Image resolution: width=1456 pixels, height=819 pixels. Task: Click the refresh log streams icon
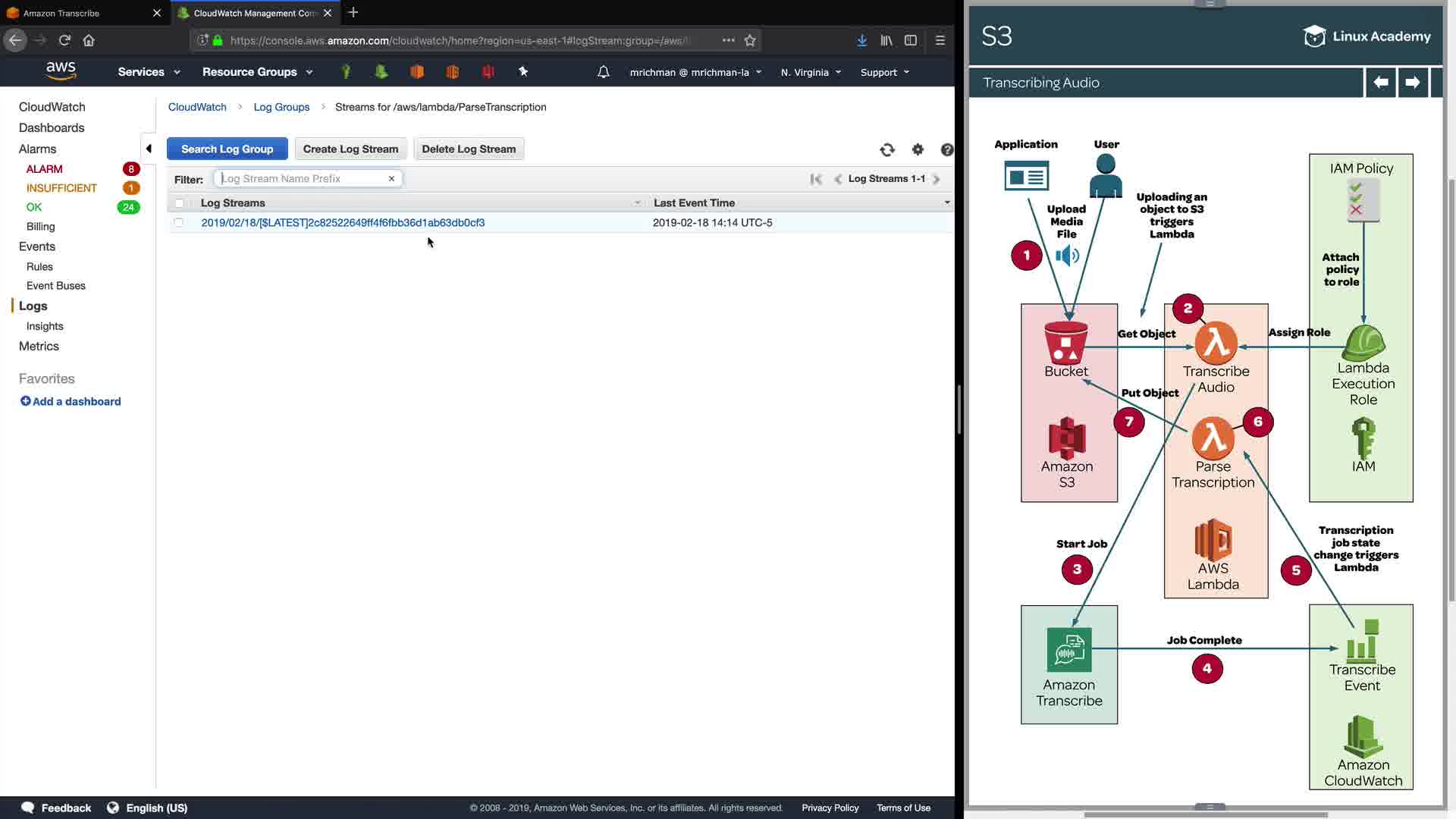(x=887, y=149)
